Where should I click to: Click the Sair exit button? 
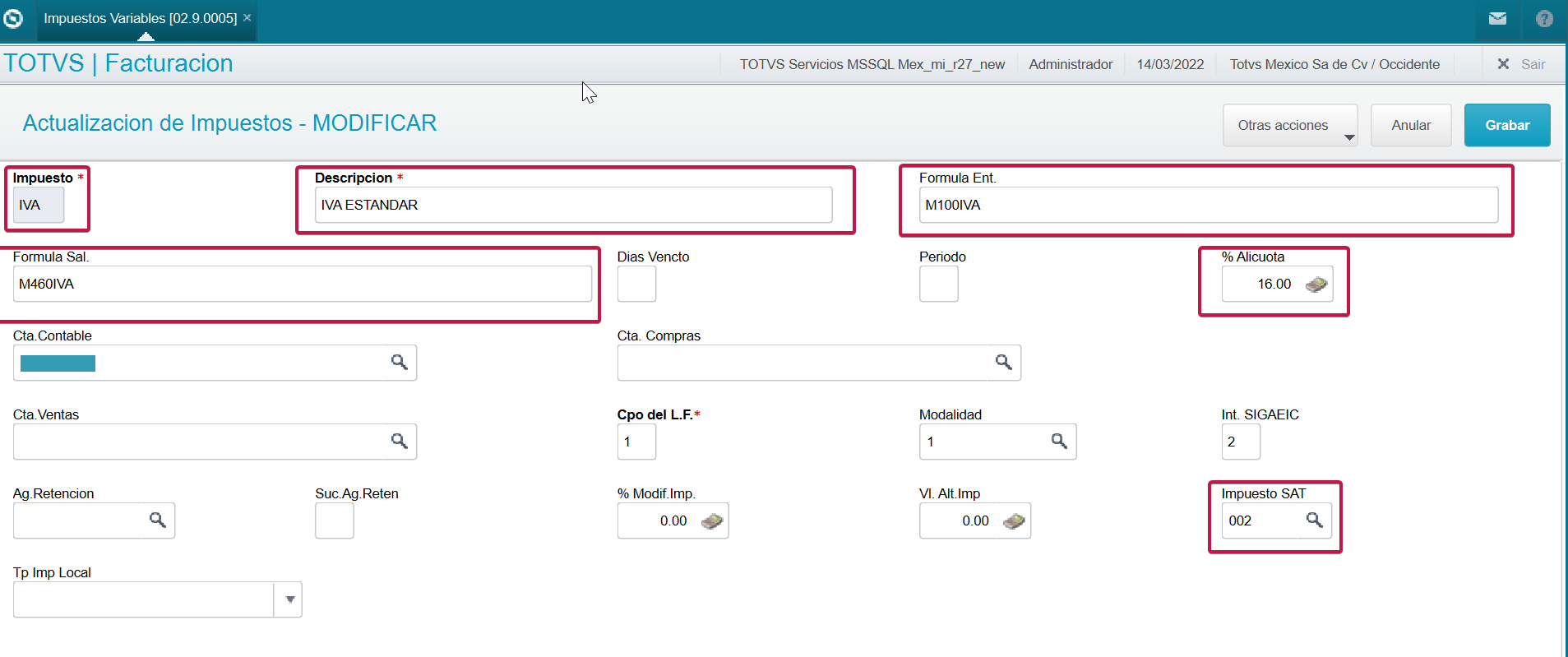1521,64
